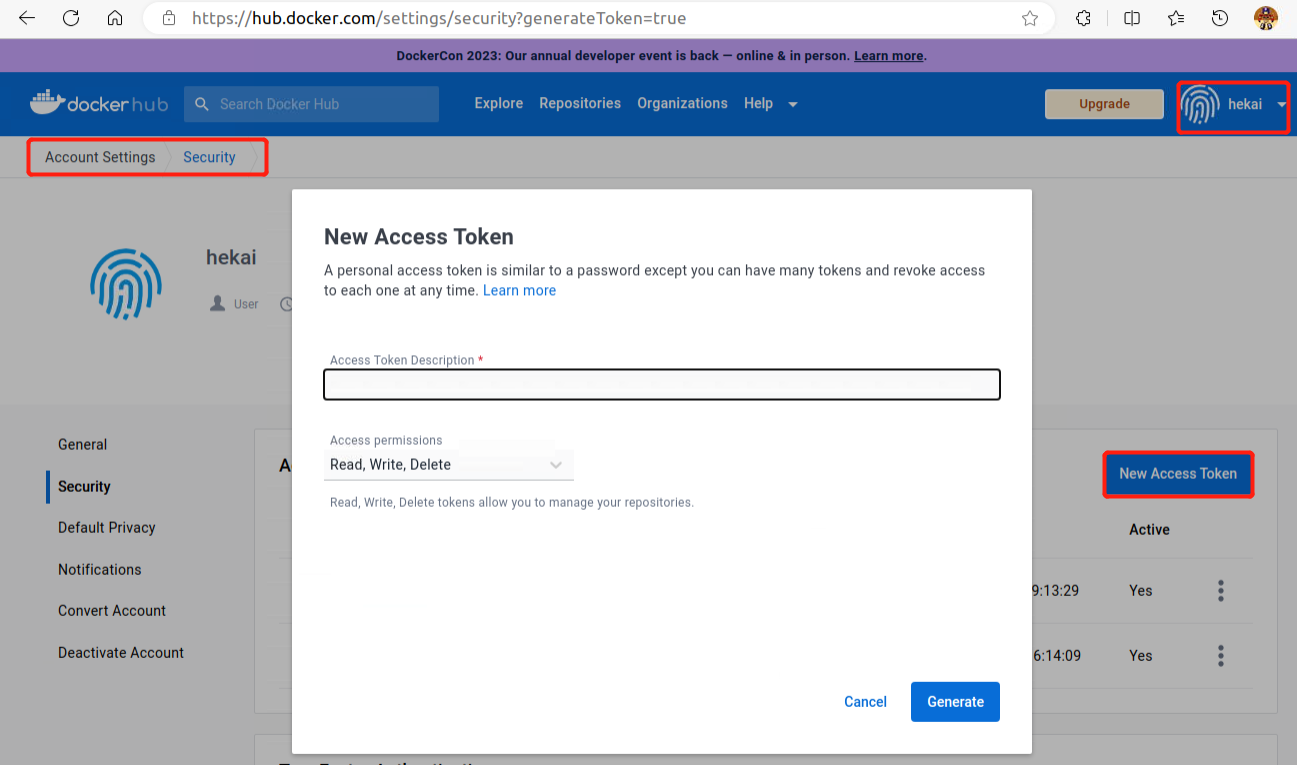
Task: Follow DockerCon banner Learn more link
Action: [x=888, y=56]
